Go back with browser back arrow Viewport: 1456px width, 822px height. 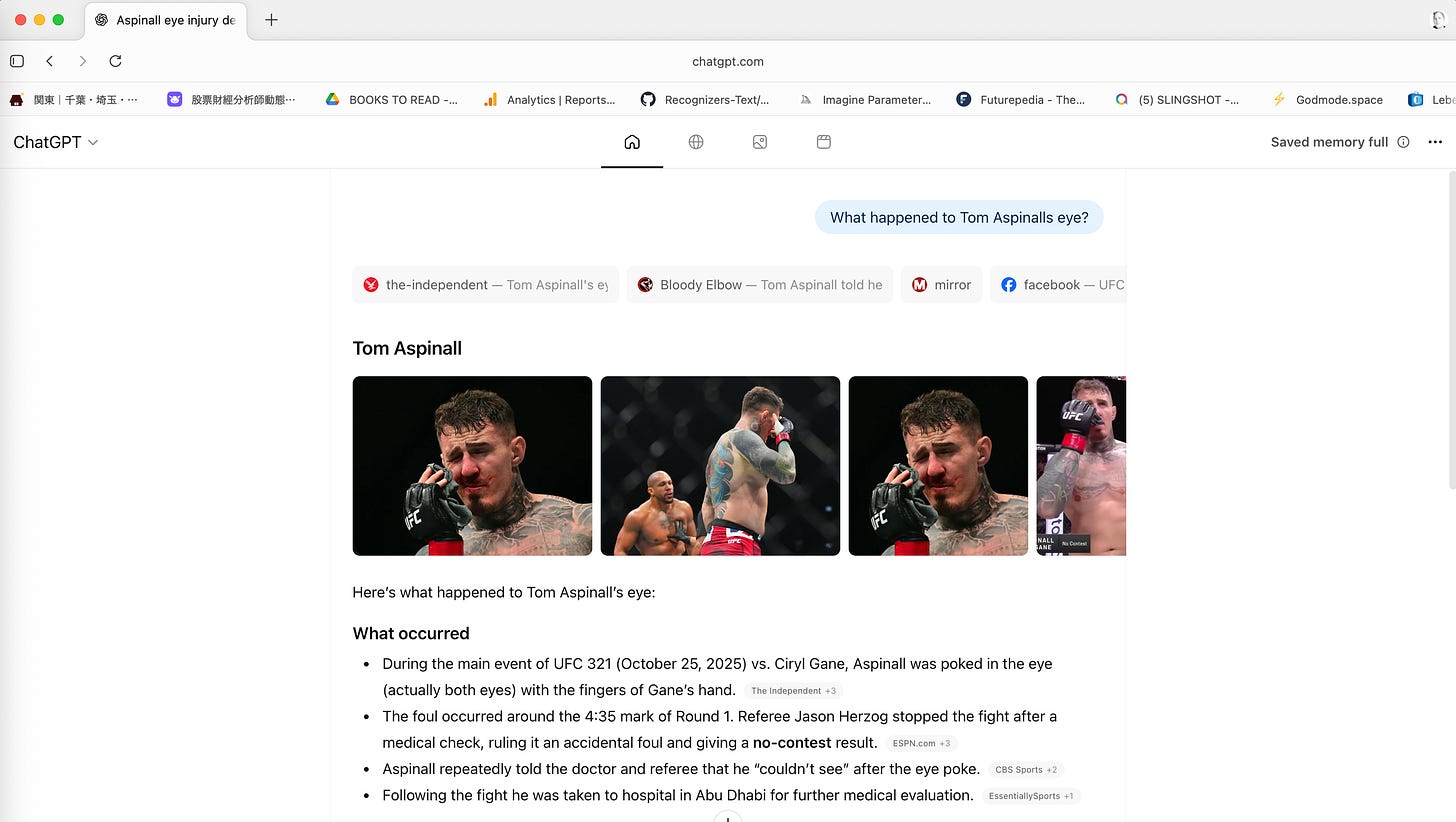tap(50, 61)
